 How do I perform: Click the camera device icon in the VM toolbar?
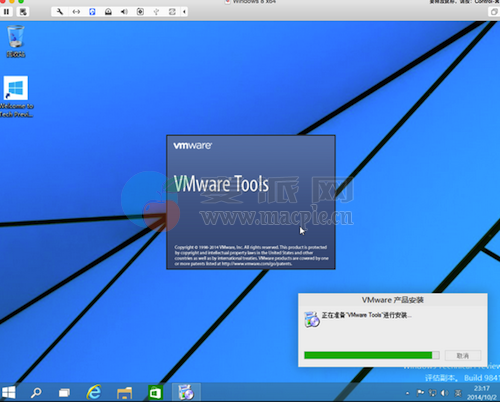pos(140,12)
